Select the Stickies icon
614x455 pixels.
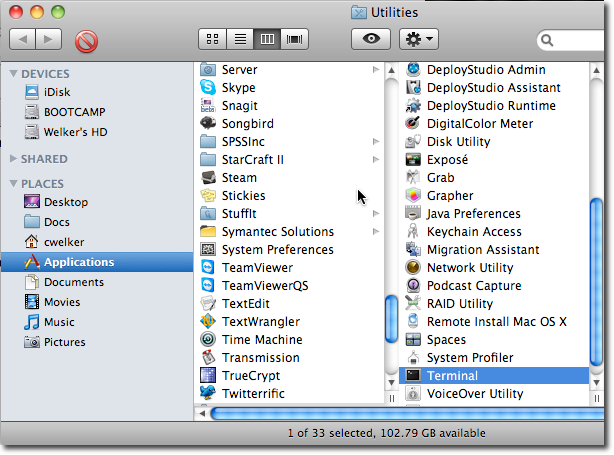coord(208,195)
